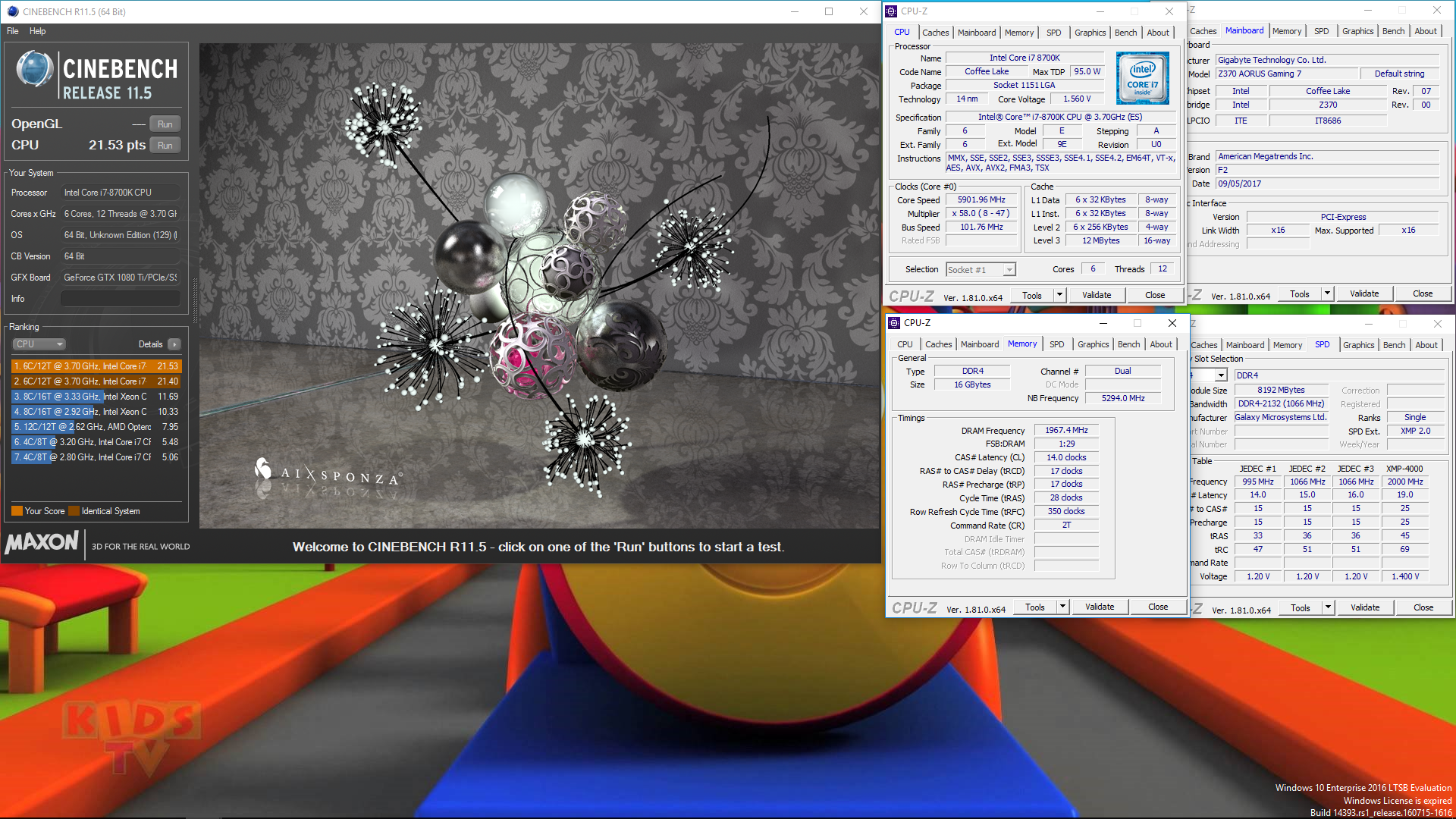Expand Tools dropdown arrow in CPU-Z Mainboard window

point(1327,294)
